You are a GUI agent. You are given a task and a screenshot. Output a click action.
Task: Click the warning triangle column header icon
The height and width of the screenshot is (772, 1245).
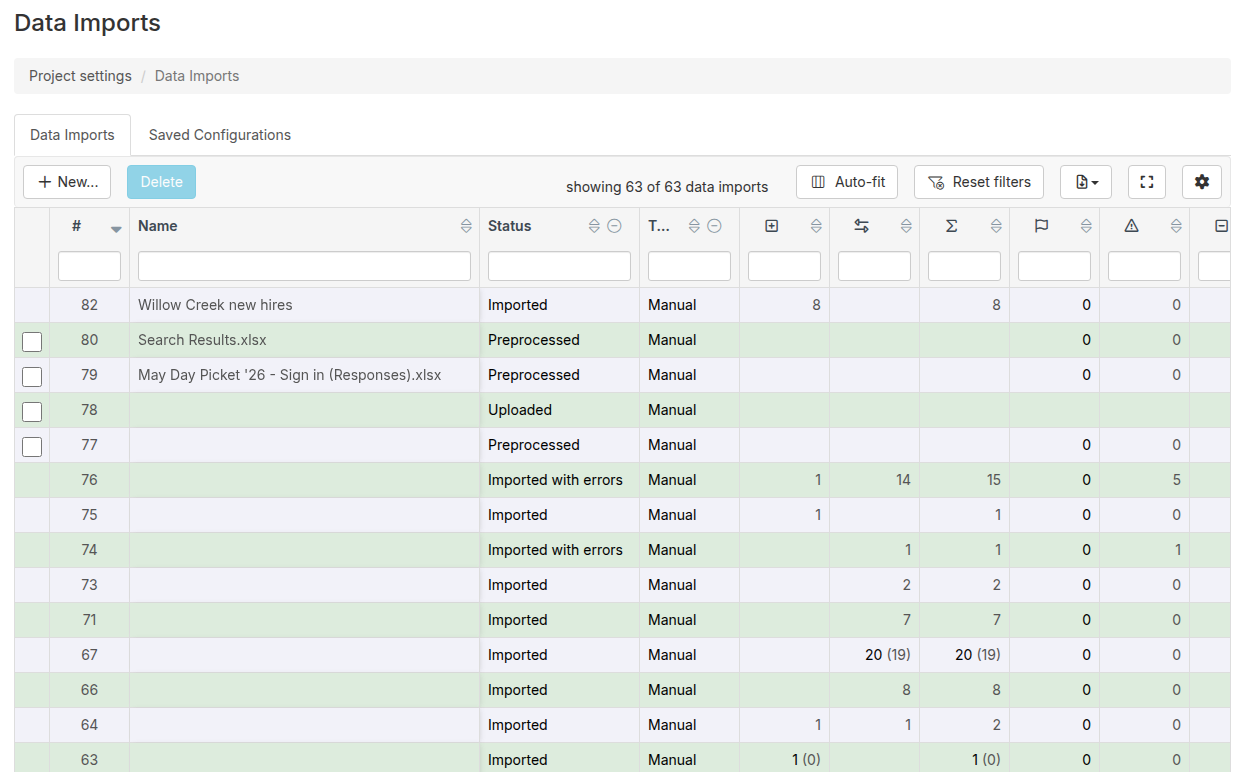[x=1131, y=226]
